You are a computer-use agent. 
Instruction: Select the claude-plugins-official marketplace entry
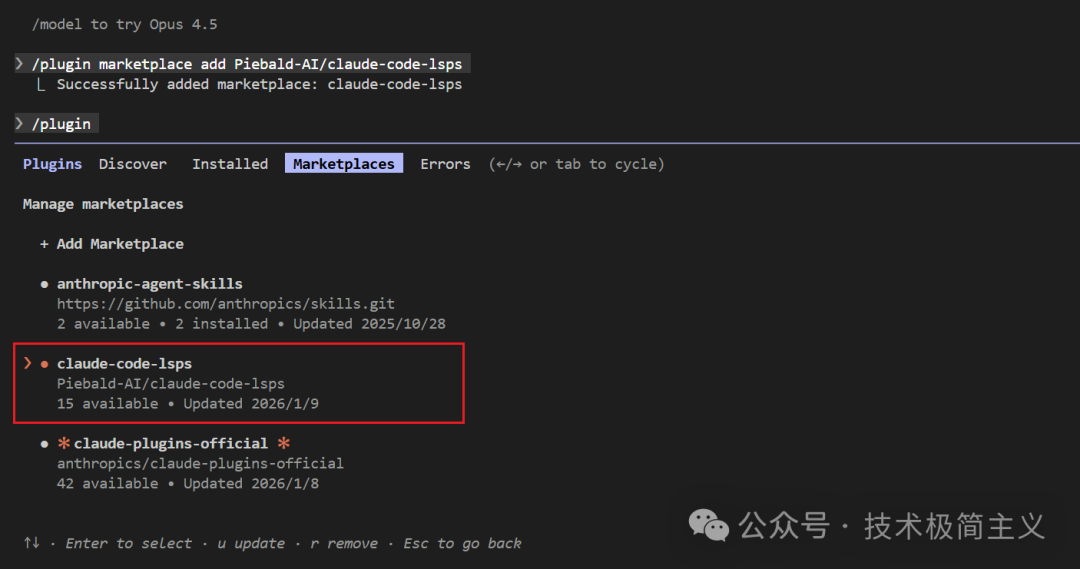(171, 444)
